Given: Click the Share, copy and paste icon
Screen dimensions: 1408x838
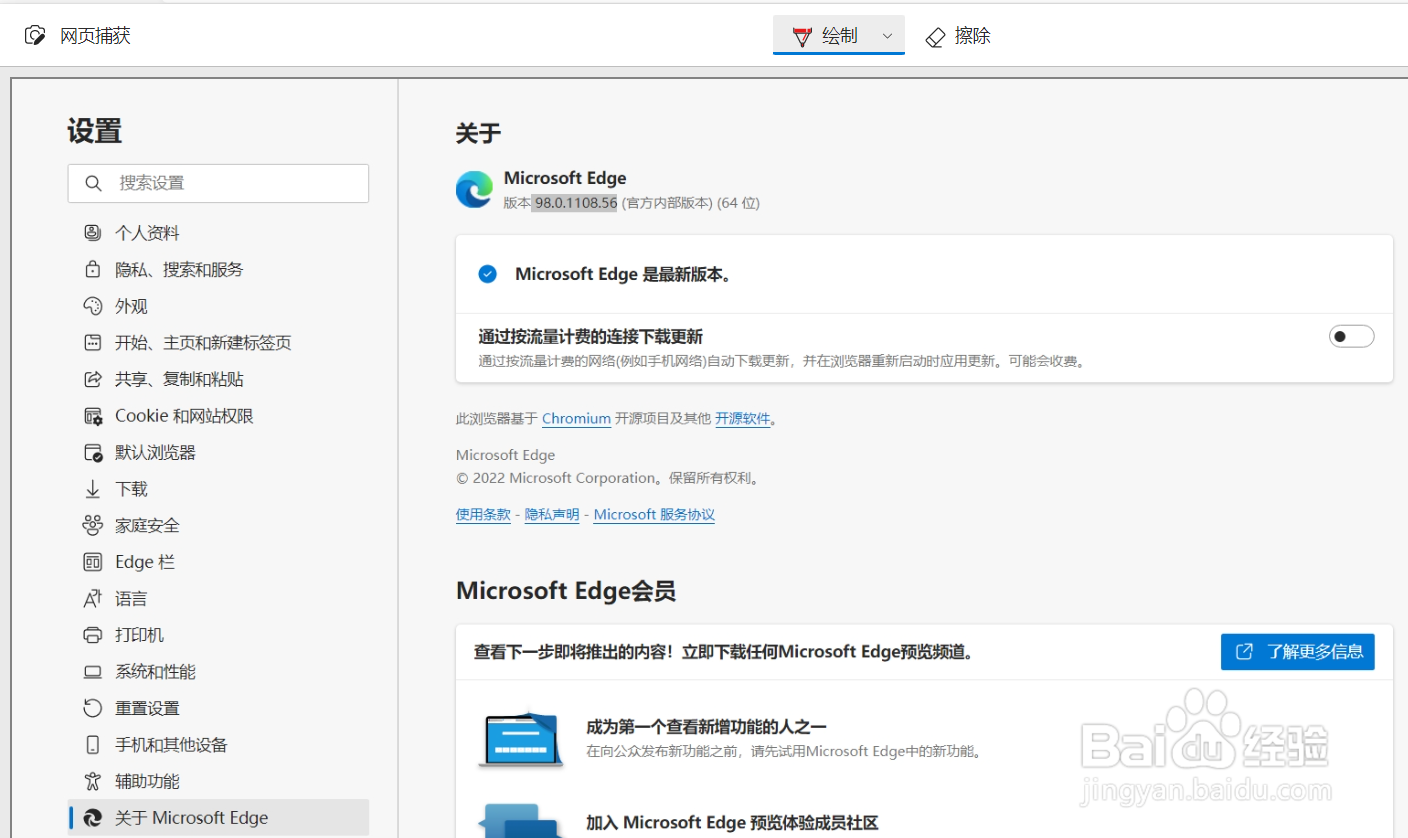Looking at the screenshot, I should tap(93, 379).
